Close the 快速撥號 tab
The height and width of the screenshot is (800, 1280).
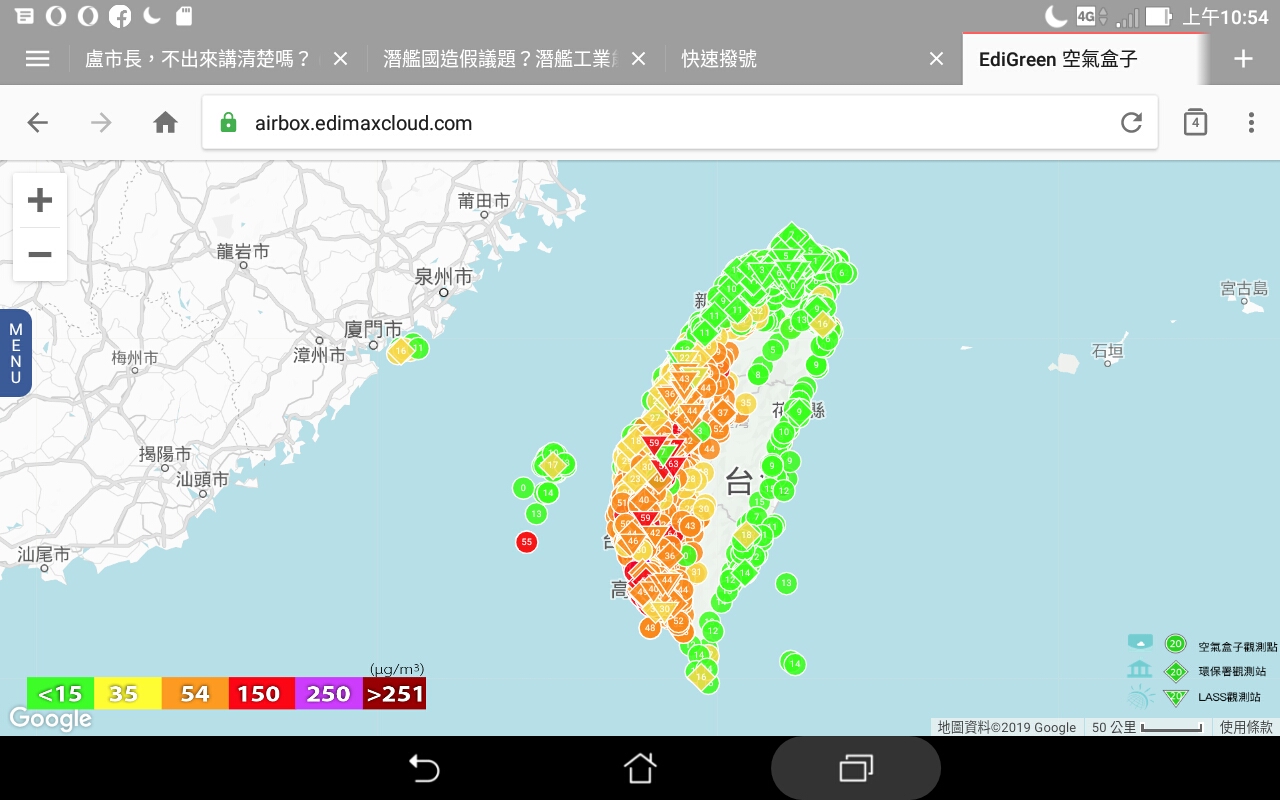pyautogui.click(x=936, y=59)
